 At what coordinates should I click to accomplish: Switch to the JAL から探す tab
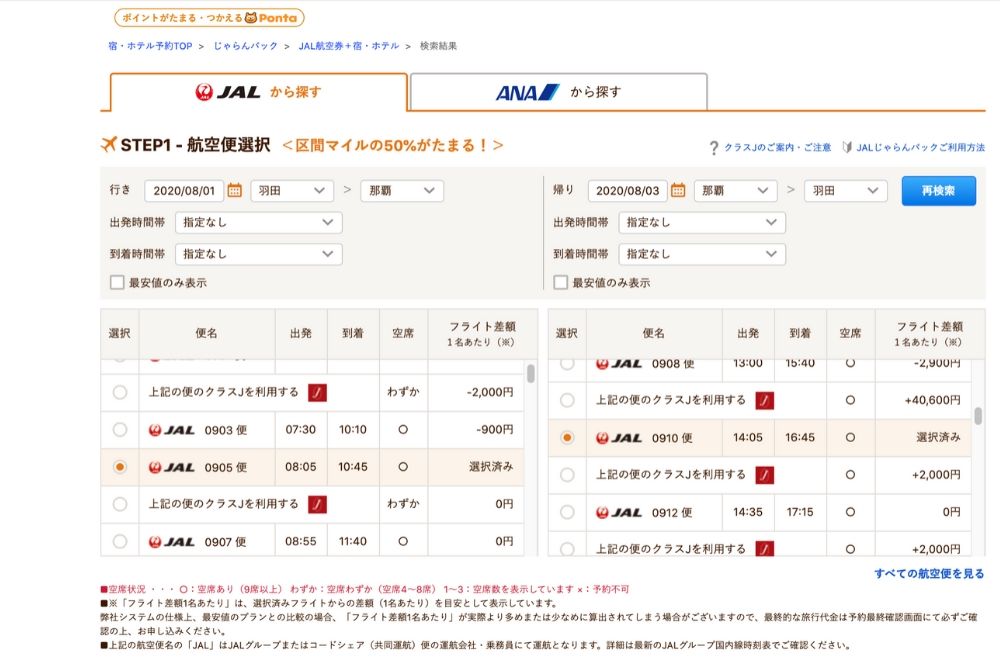259,92
